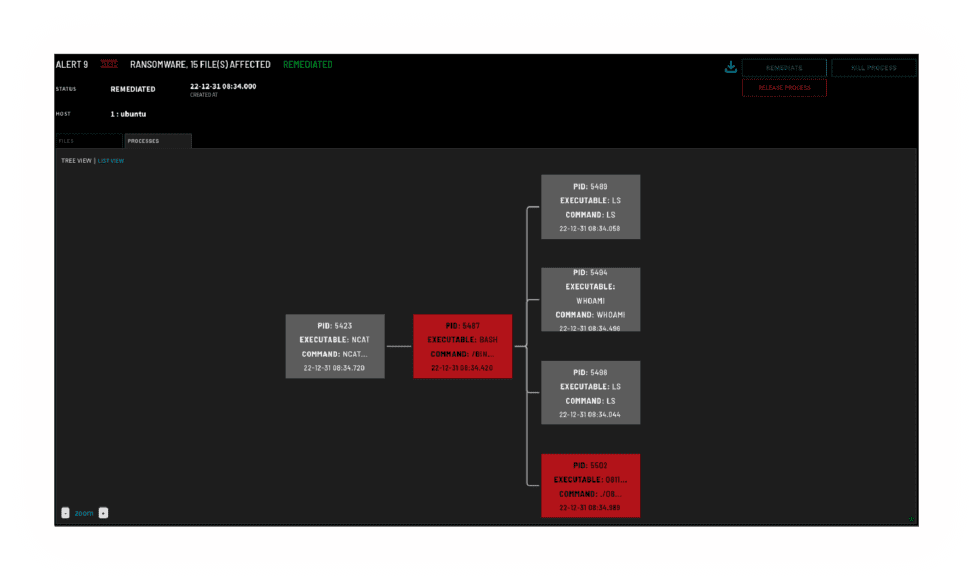Click the red Release Process button
Screen dimensions: 980x588
tap(784, 88)
